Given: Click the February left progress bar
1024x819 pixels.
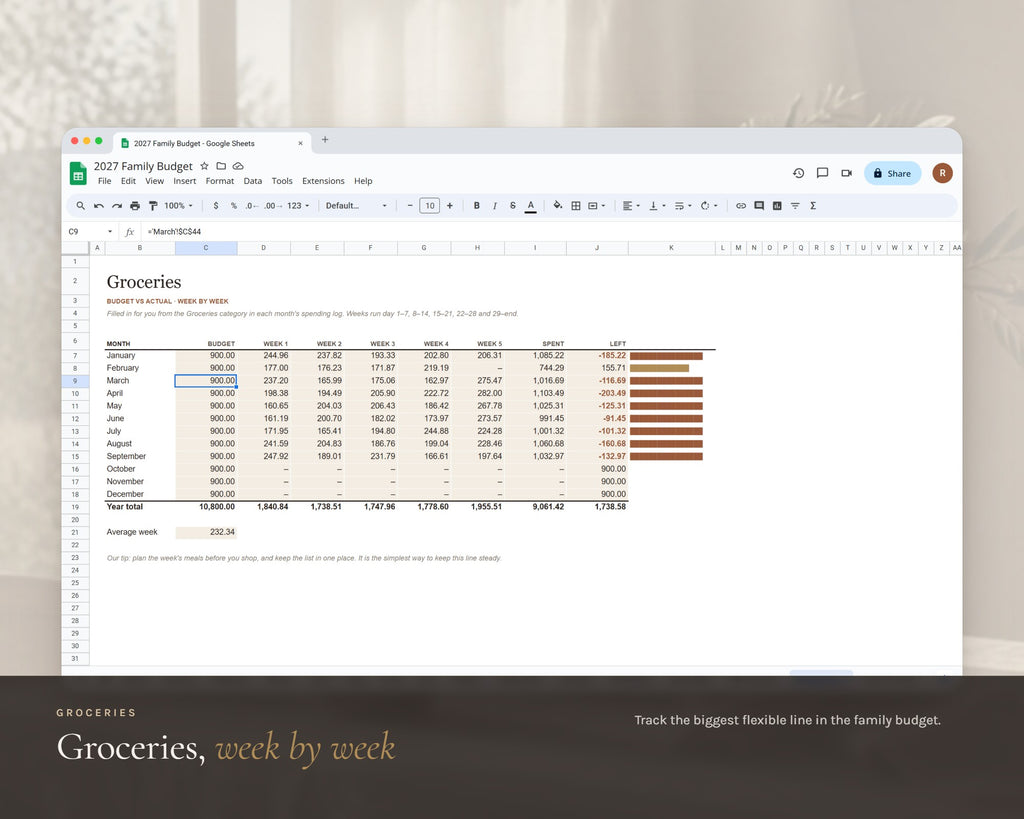Looking at the screenshot, I should 659,368.
